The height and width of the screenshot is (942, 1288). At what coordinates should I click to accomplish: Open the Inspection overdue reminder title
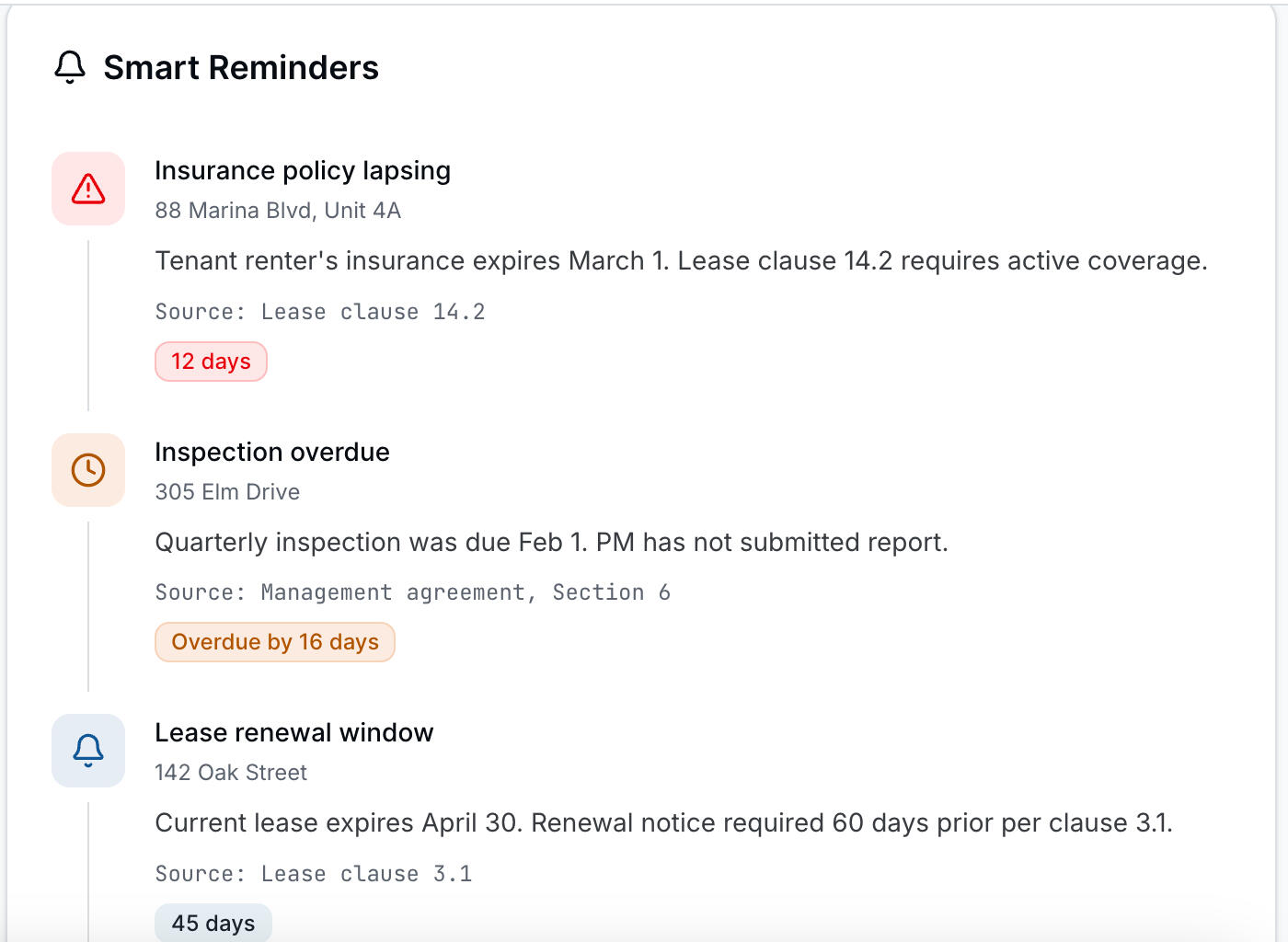pyautogui.click(x=272, y=453)
